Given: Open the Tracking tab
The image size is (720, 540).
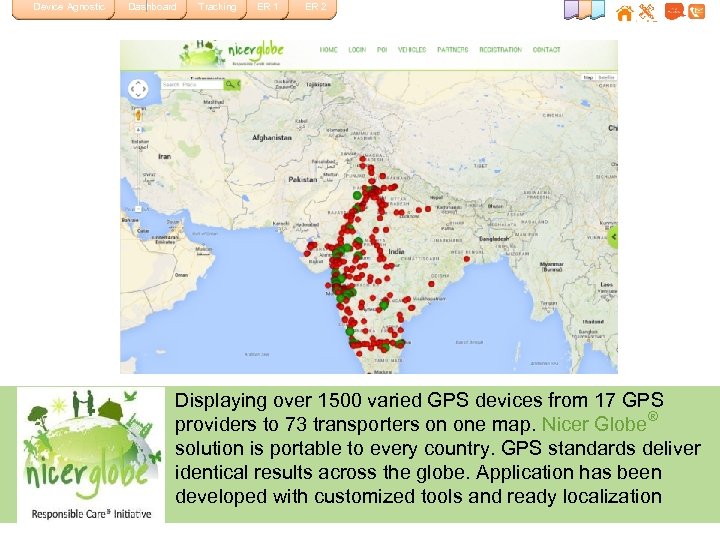Looking at the screenshot, I should coord(217,9).
